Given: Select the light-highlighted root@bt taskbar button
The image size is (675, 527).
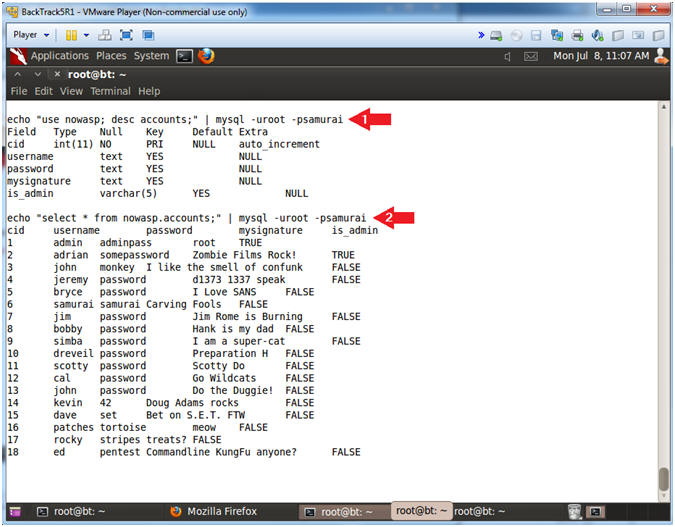Looking at the screenshot, I should tap(421, 511).
